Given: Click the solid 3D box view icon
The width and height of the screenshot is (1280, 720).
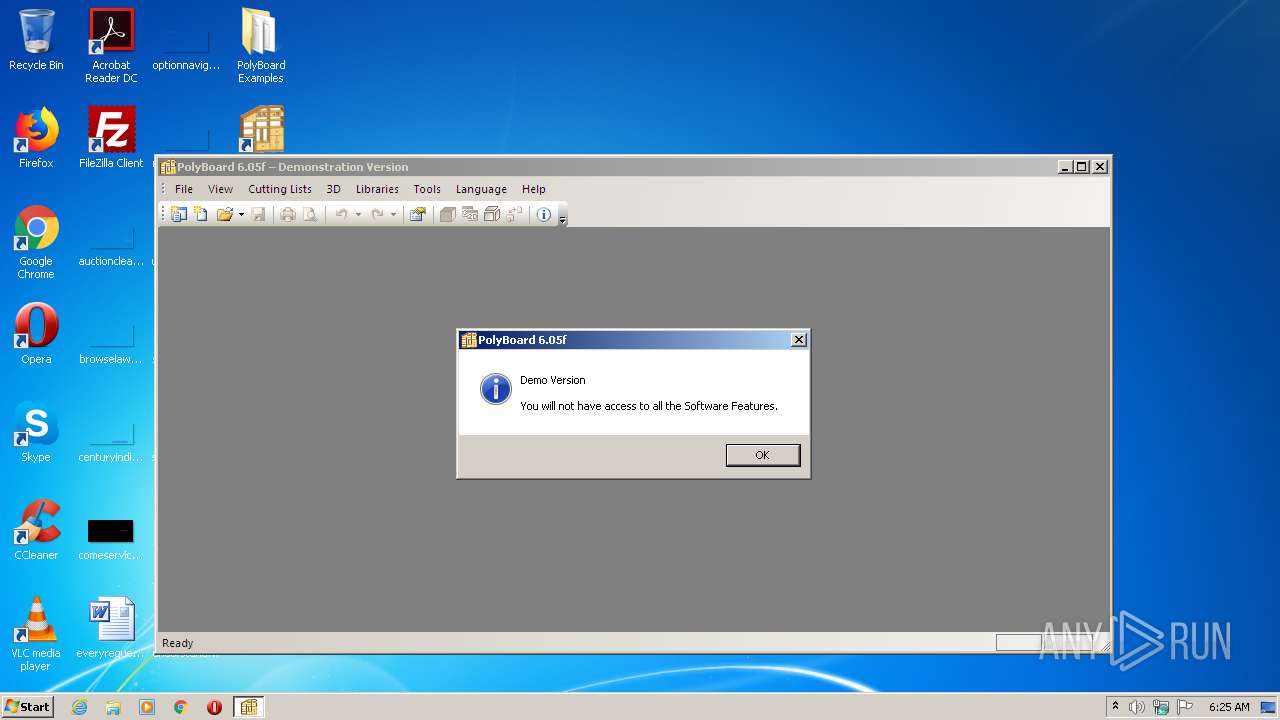Looking at the screenshot, I should tap(448, 214).
